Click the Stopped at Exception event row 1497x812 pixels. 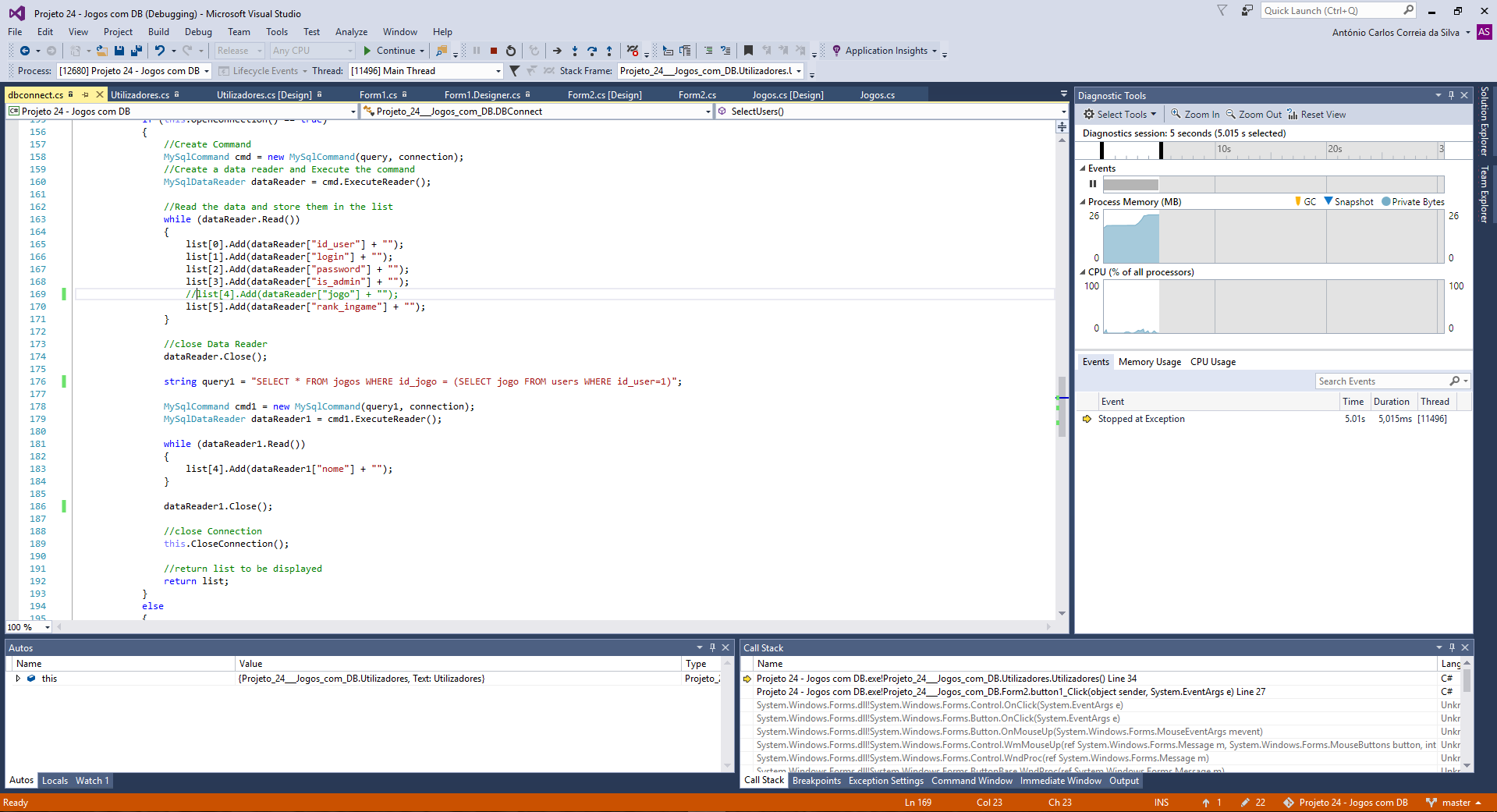[x=1273, y=419]
